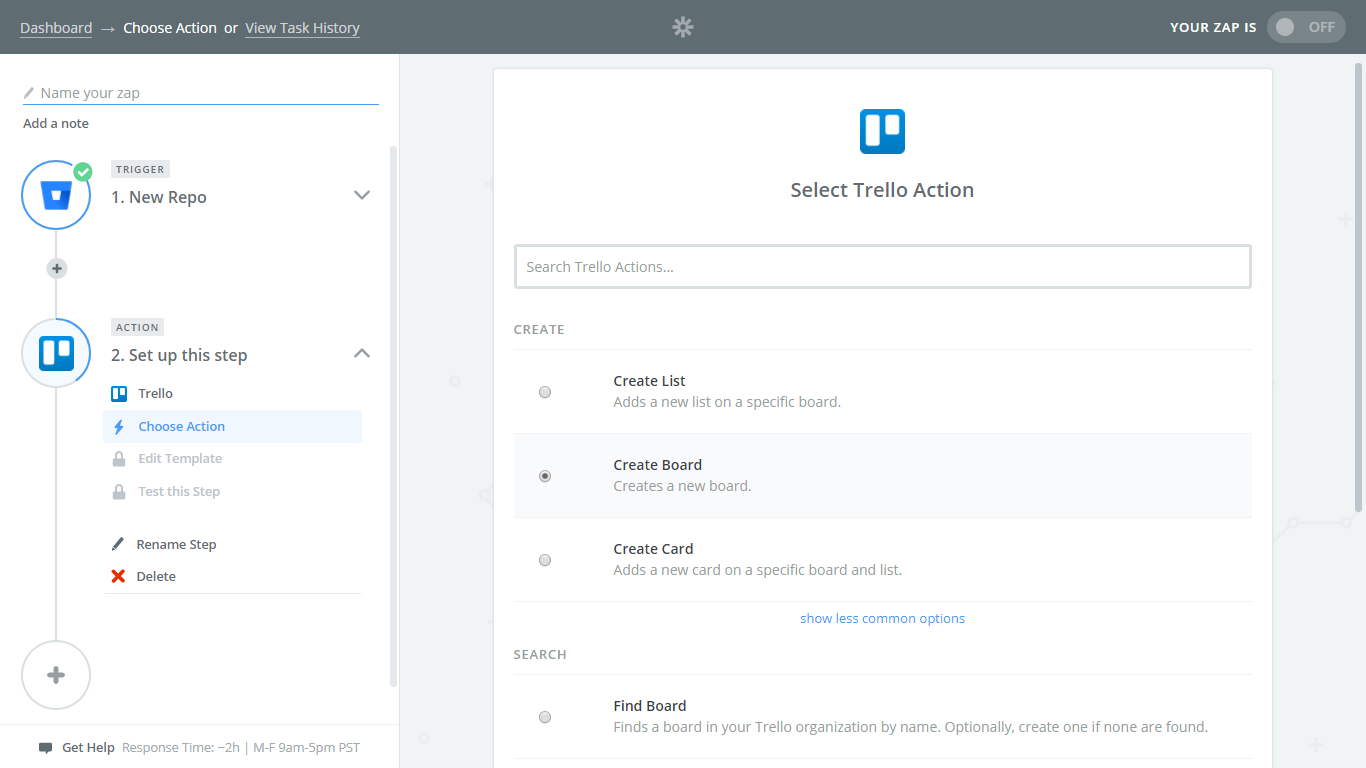Click the Create Board title text
1366x768 pixels.
658,465
